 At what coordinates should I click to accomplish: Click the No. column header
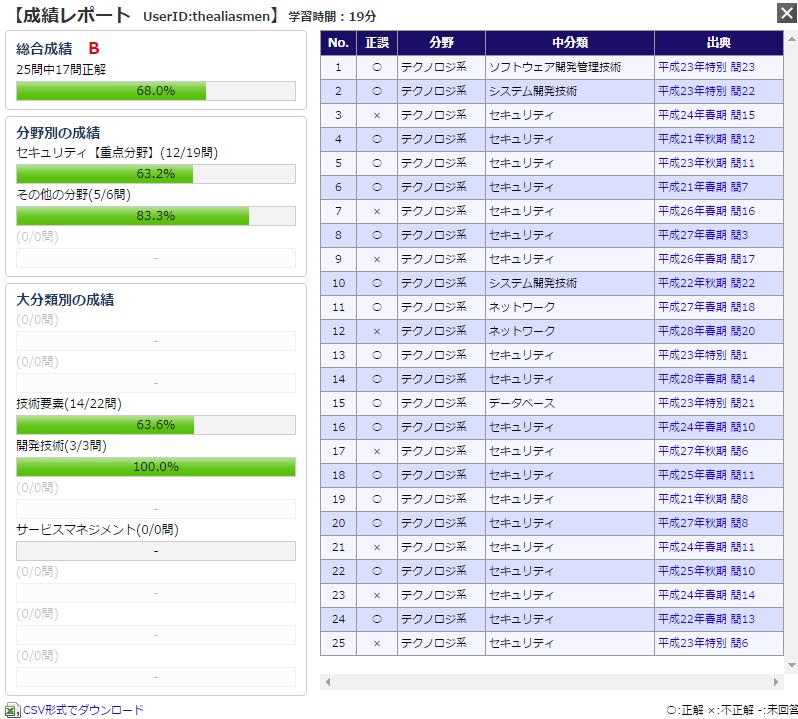coord(338,43)
